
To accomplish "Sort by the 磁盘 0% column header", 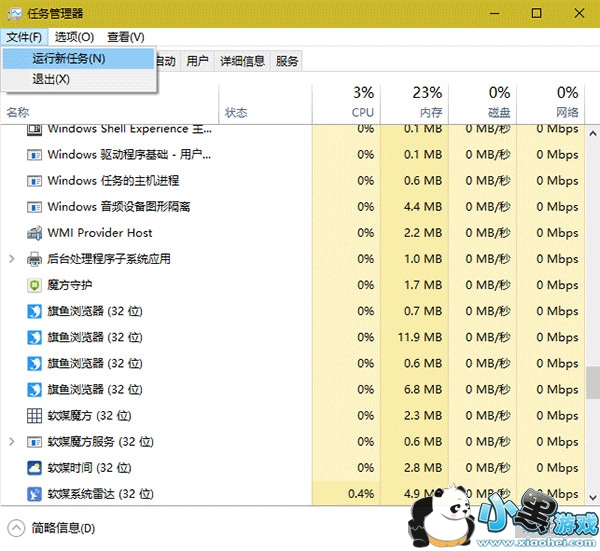I will click(483, 104).
